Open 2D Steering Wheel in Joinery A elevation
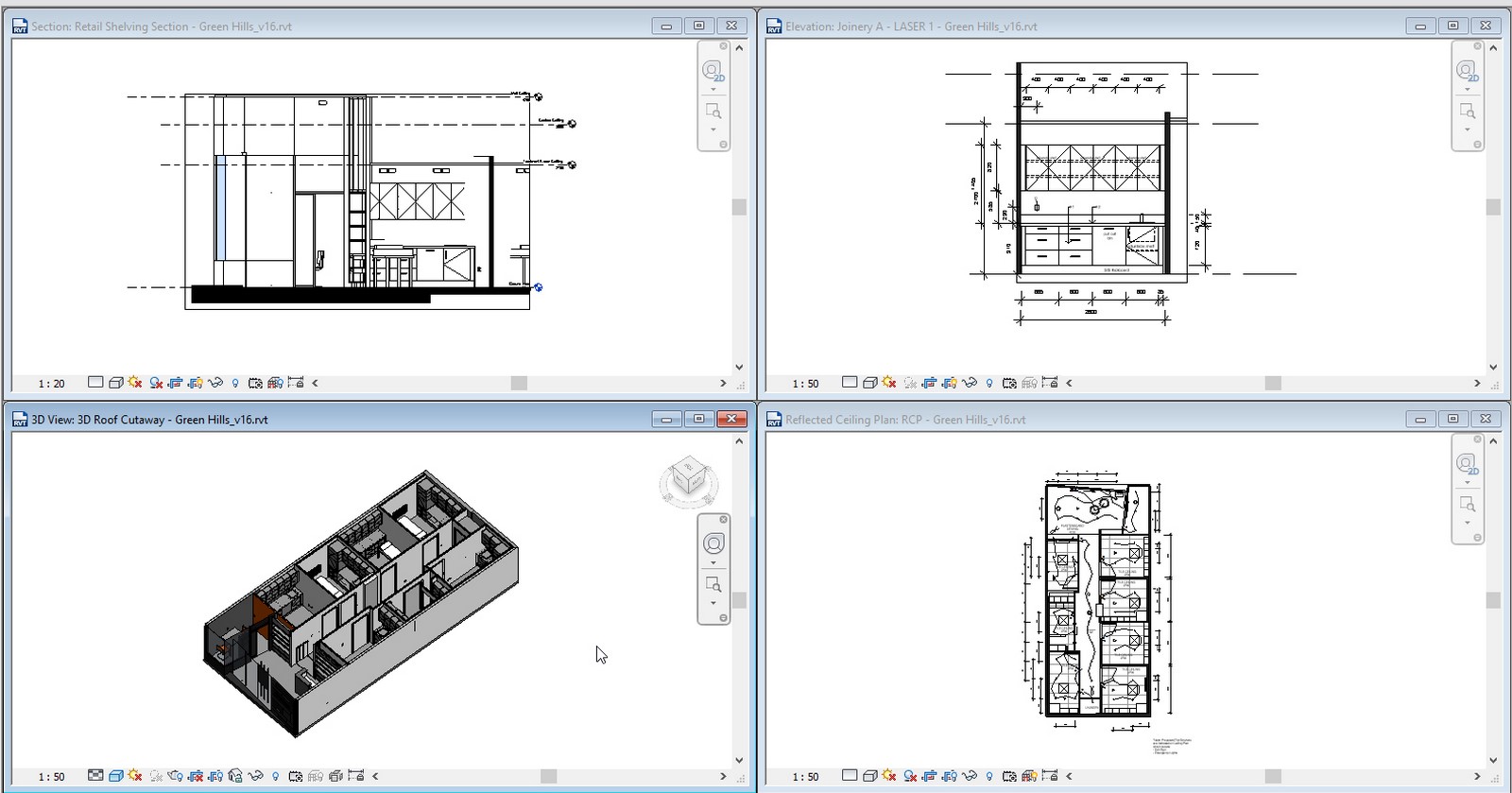Image resolution: width=1512 pixels, height=793 pixels. click(1468, 71)
